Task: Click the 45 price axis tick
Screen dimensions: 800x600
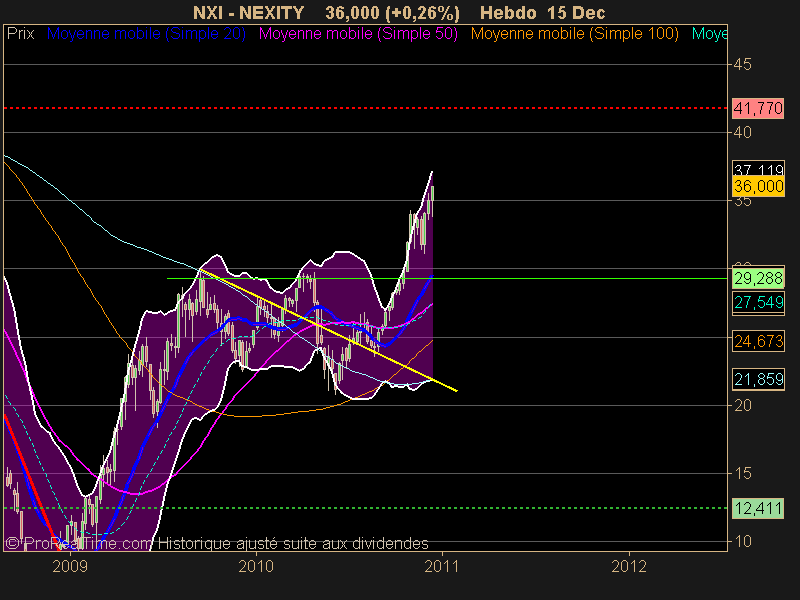Action: (x=742, y=64)
